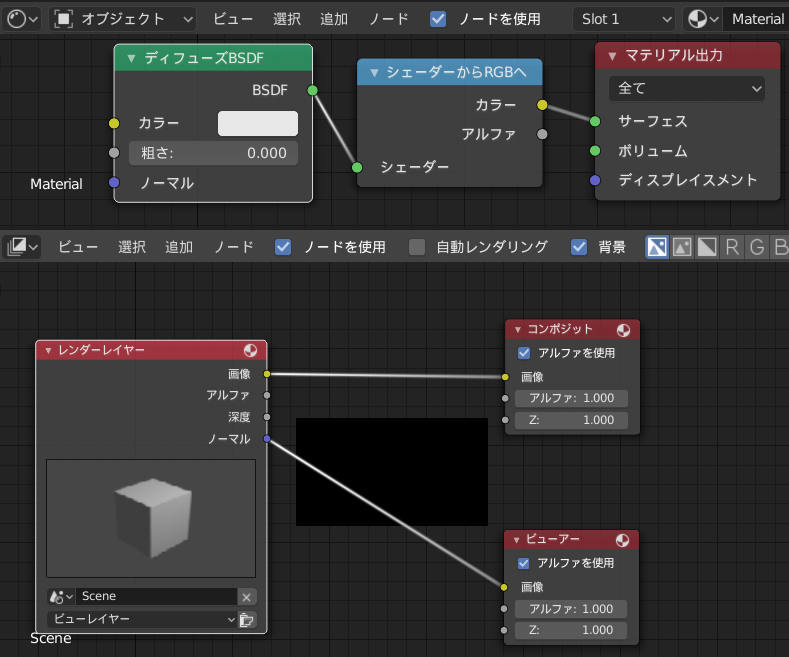Click cube render preview thumbnail
Image resolution: width=789 pixels, height=657 pixels.
pyautogui.click(x=151, y=518)
